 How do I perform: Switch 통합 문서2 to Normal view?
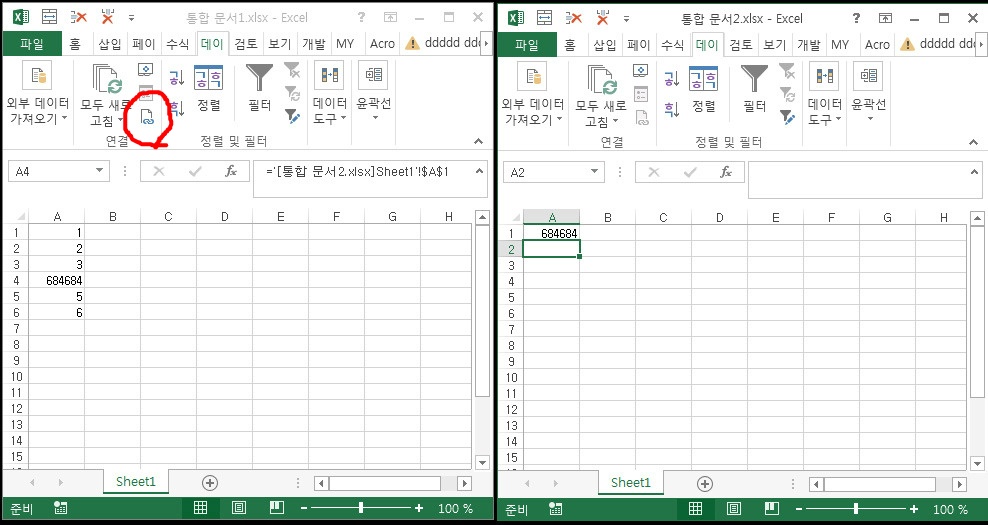pos(696,509)
